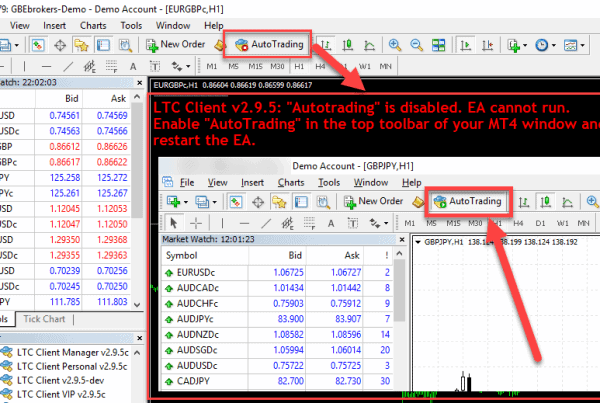Select horizontal line tool in outer drawing toolbar
The height and width of the screenshot is (403, 600).
tap(46, 67)
